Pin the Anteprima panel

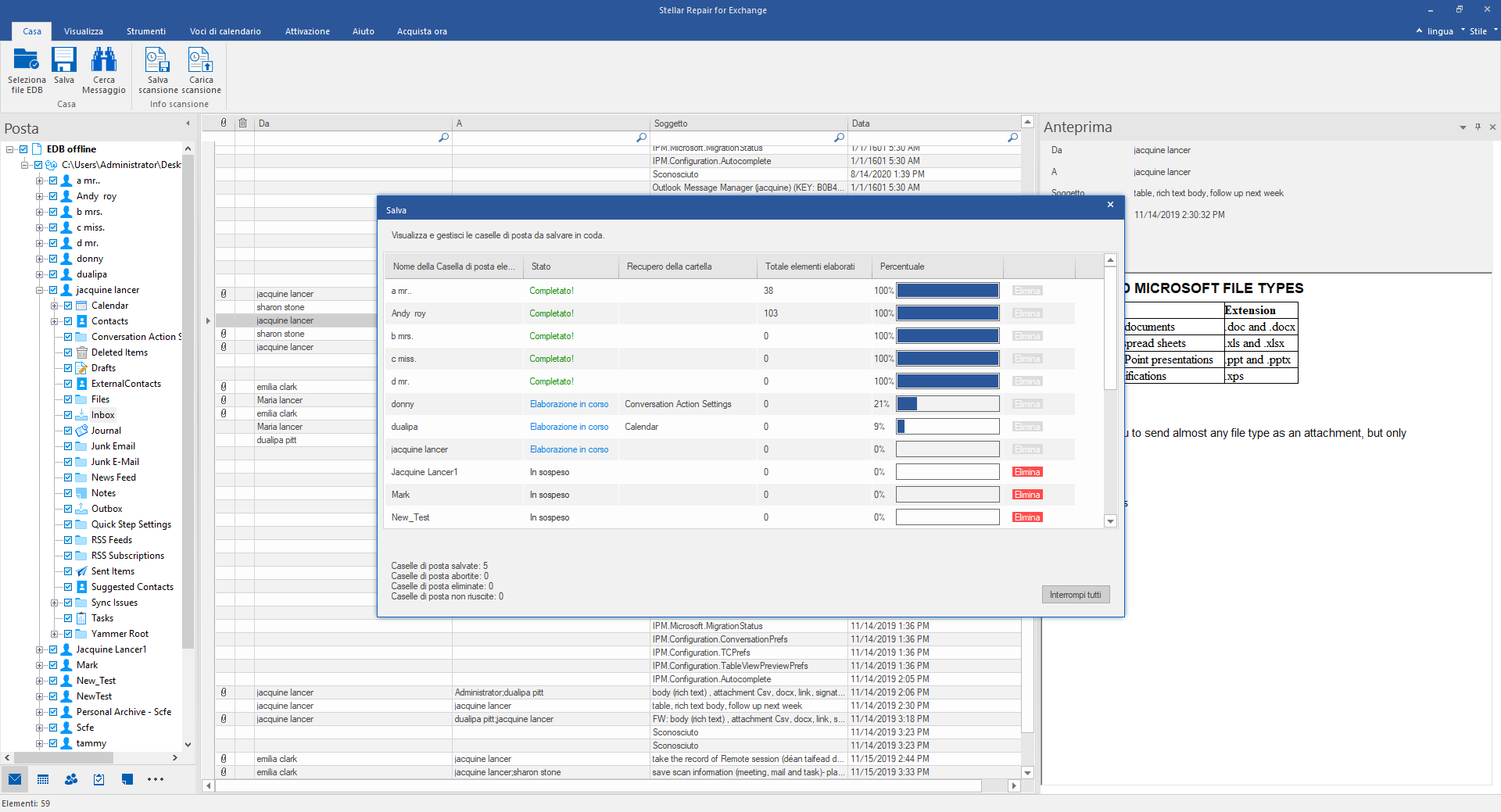[1478, 127]
